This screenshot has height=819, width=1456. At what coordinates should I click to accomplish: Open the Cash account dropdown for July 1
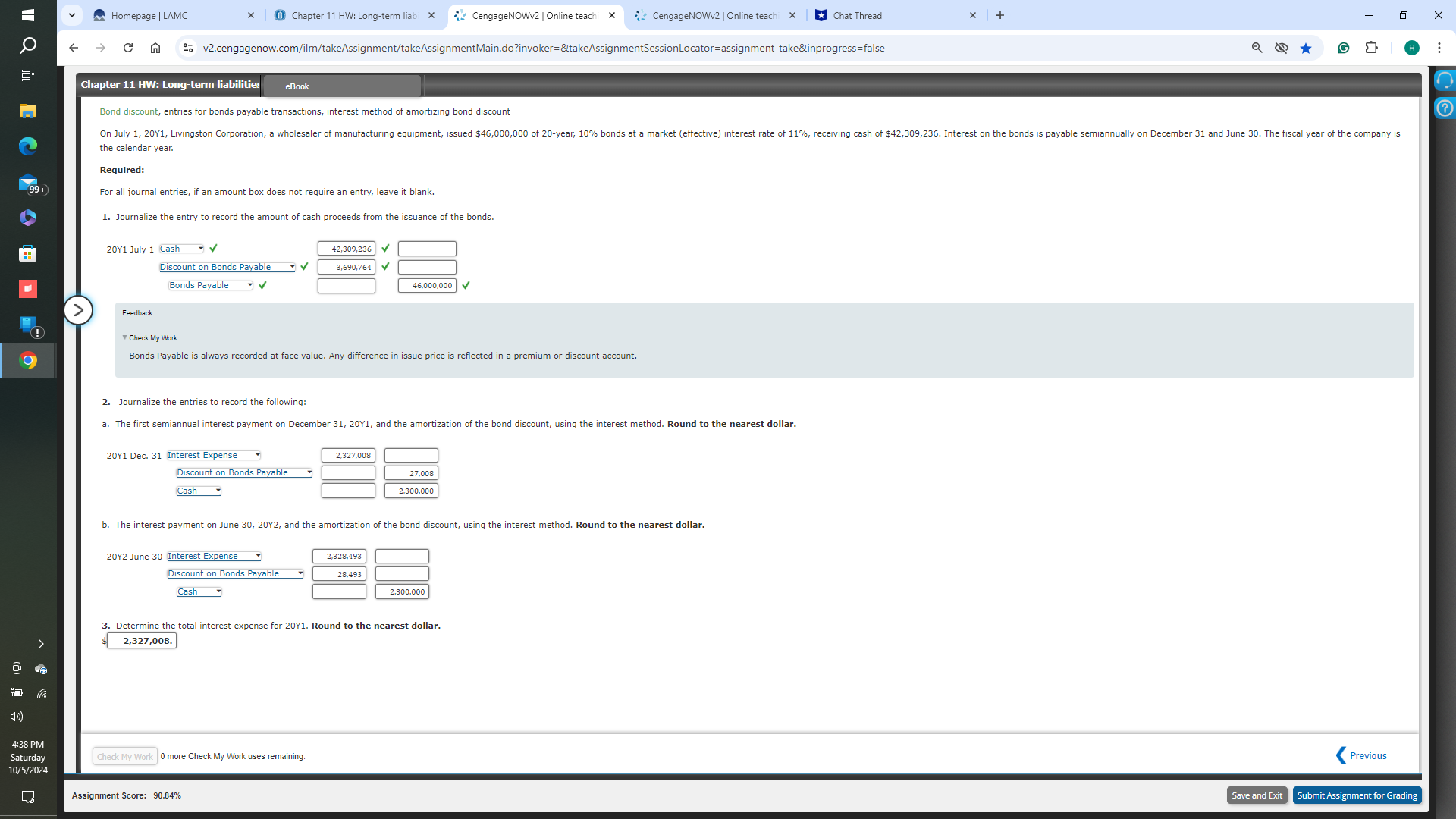pos(182,249)
